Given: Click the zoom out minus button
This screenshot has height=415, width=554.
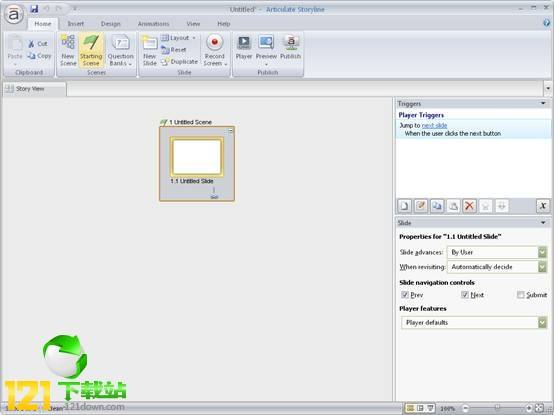Looking at the screenshot, I should (466, 408).
